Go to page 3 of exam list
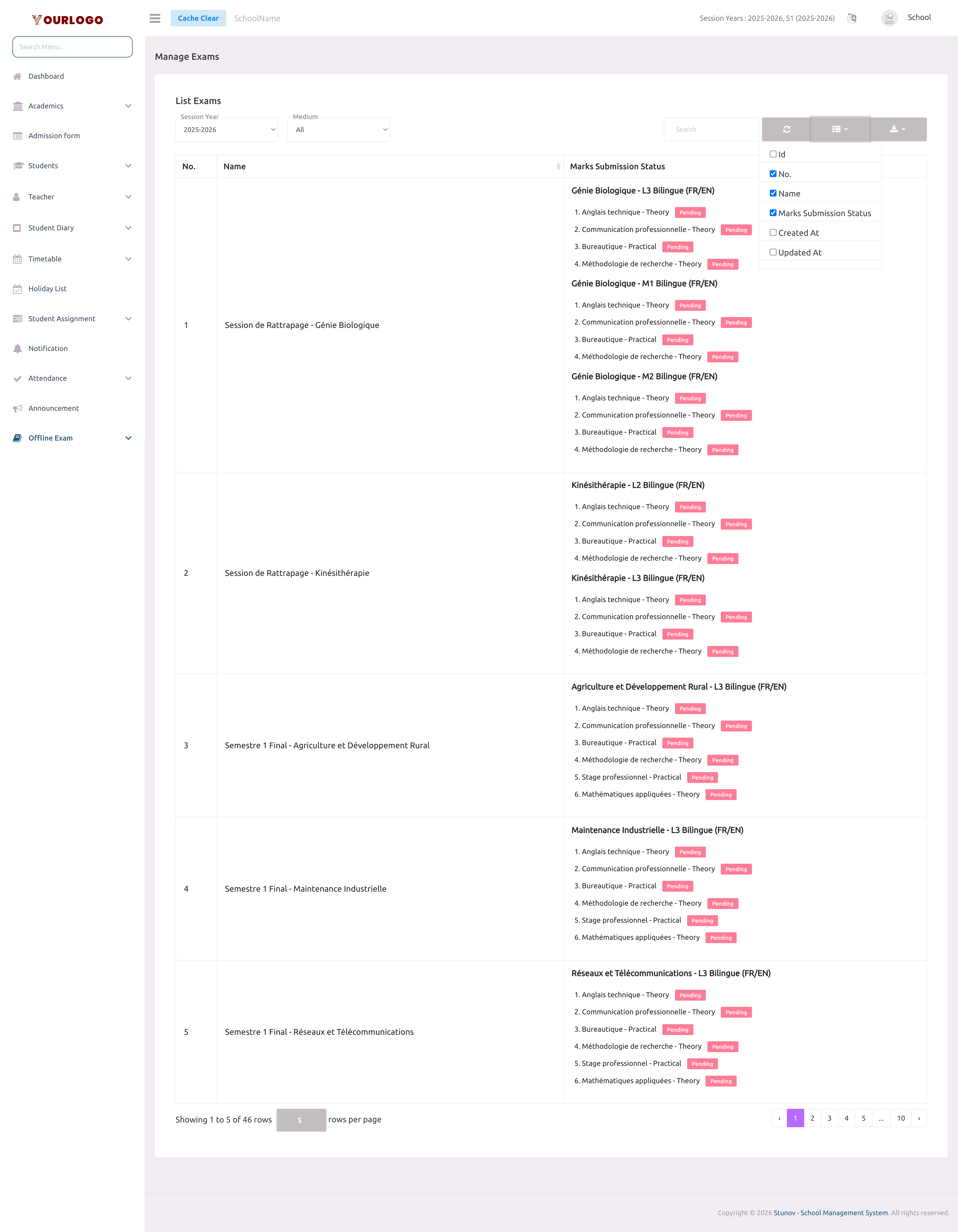 (829, 1119)
